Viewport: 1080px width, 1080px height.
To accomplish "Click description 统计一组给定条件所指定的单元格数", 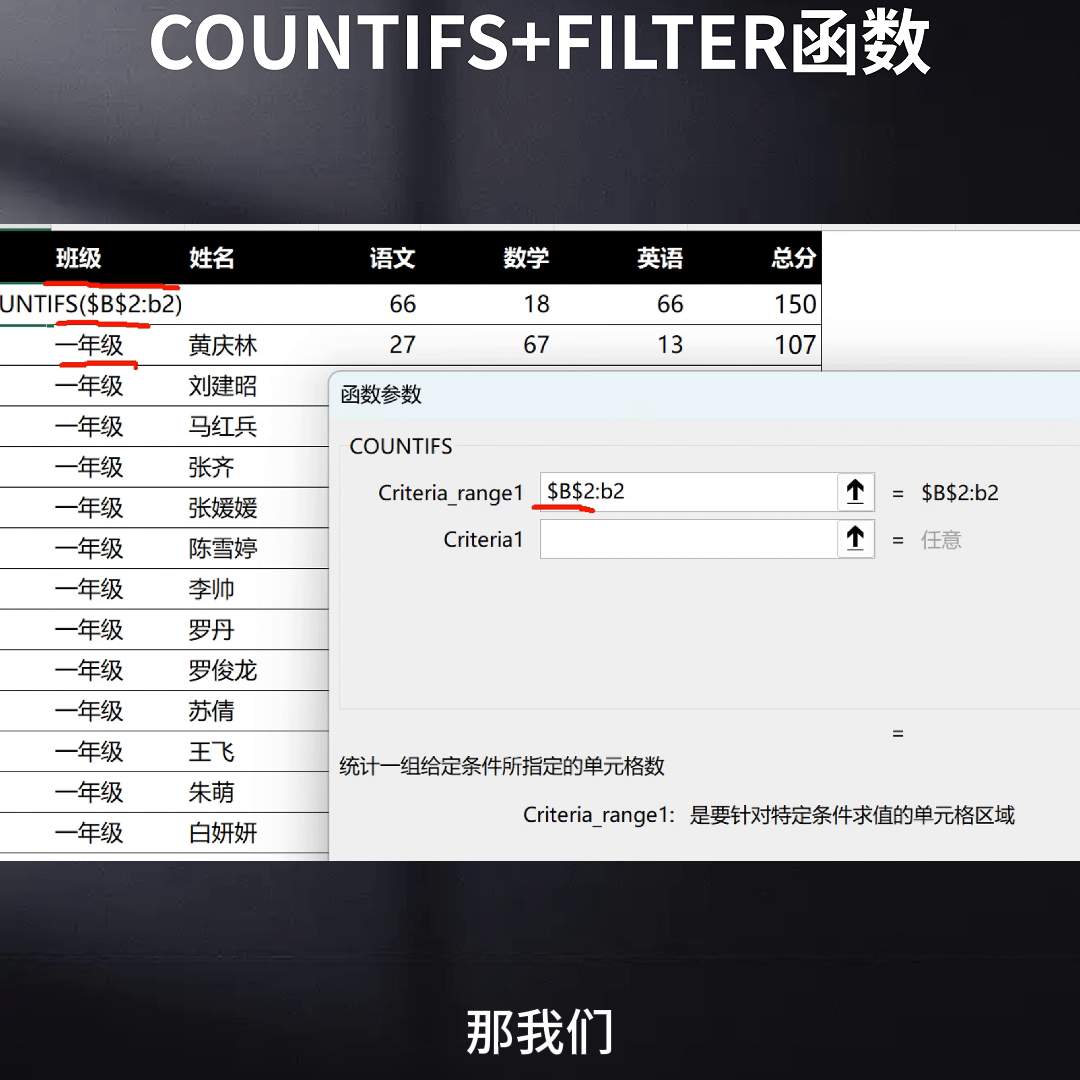I will (x=502, y=767).
